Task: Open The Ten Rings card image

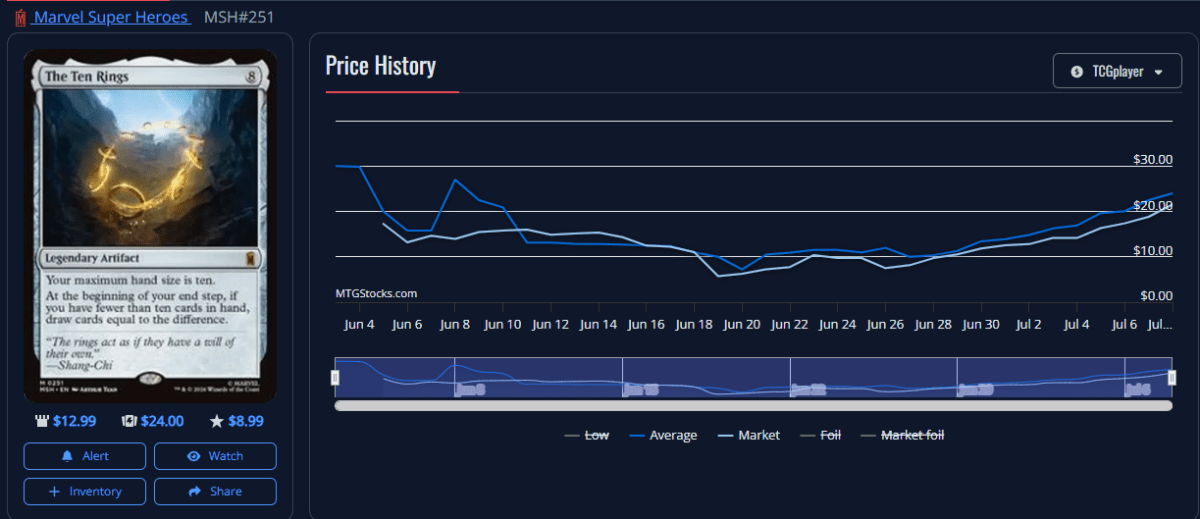Action: 150,226
